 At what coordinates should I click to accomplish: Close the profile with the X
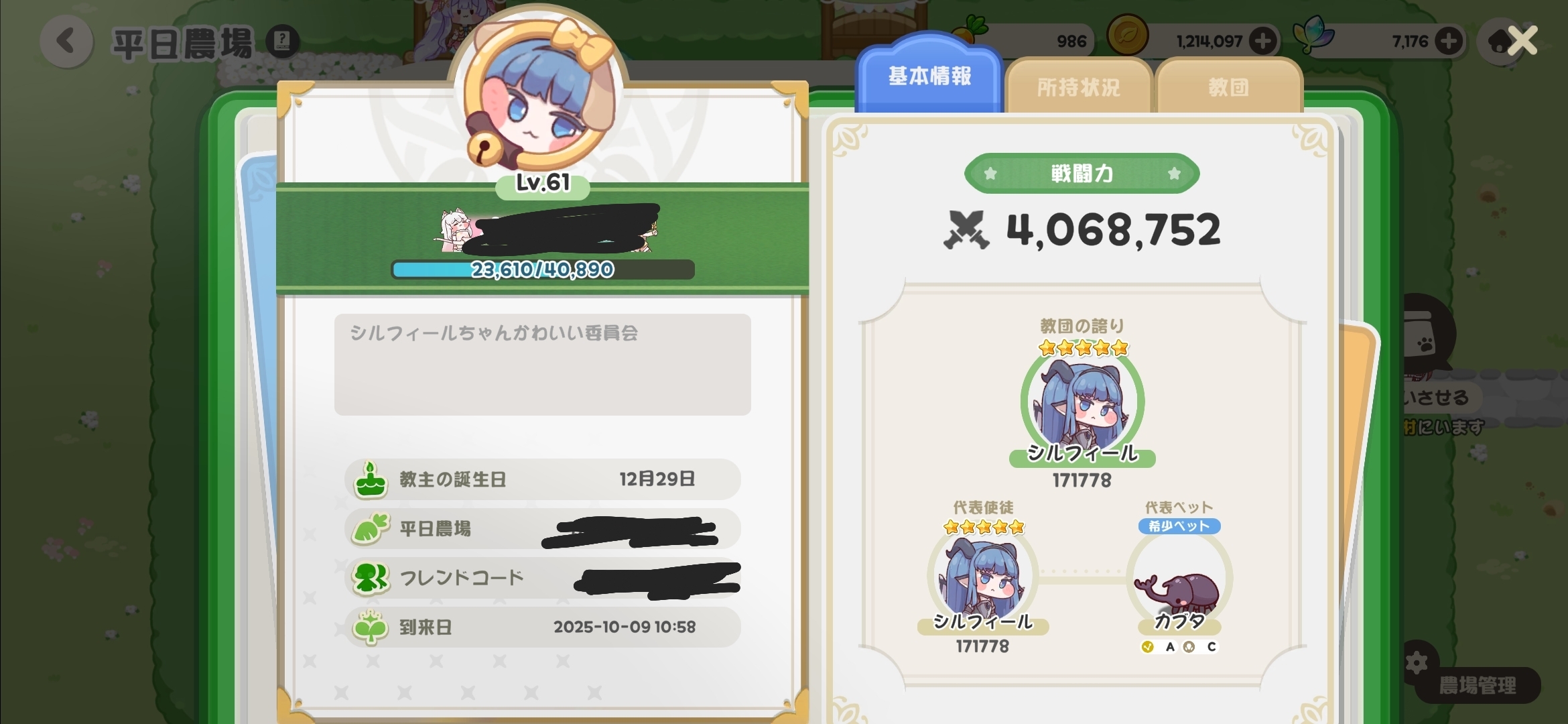[1522, 41]
